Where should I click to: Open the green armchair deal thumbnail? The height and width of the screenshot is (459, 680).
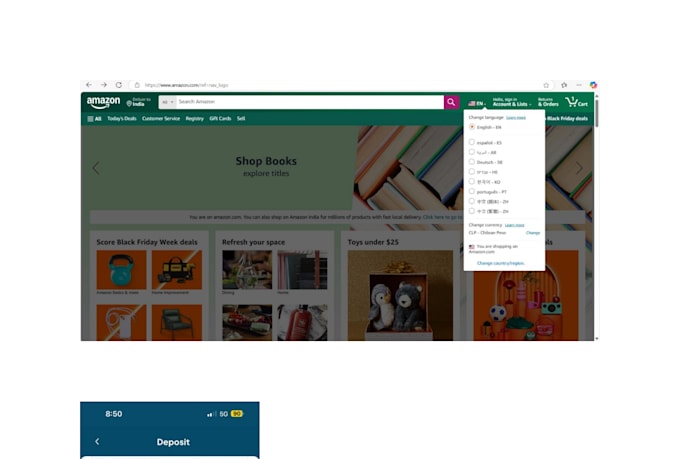coord(177,322)
